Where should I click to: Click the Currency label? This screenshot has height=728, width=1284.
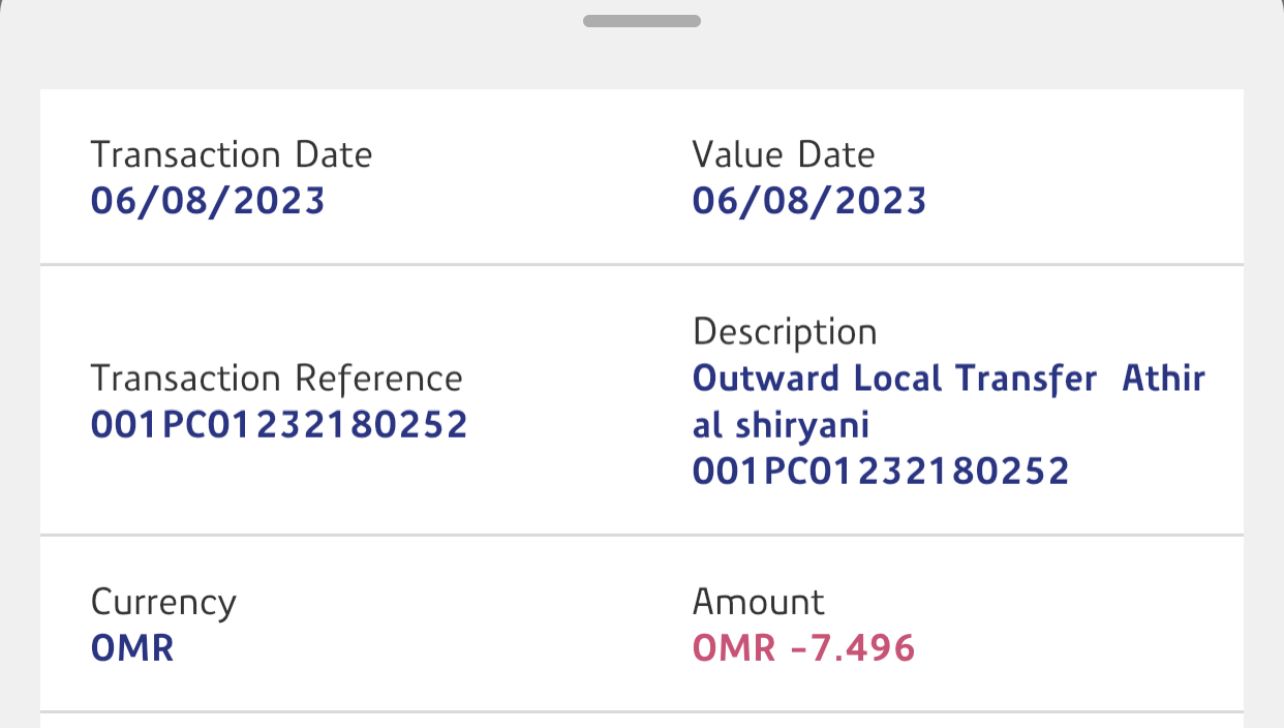click(x=163, y=603)
